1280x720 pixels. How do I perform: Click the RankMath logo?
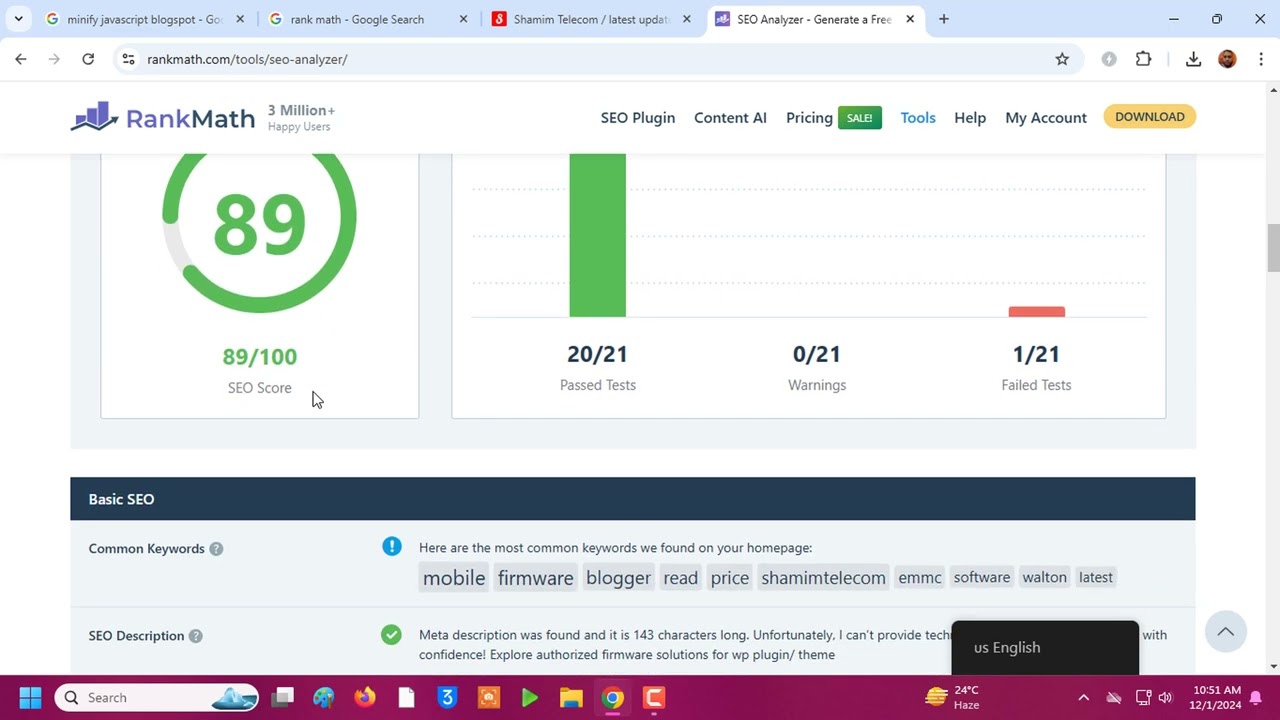pos(163,118)
